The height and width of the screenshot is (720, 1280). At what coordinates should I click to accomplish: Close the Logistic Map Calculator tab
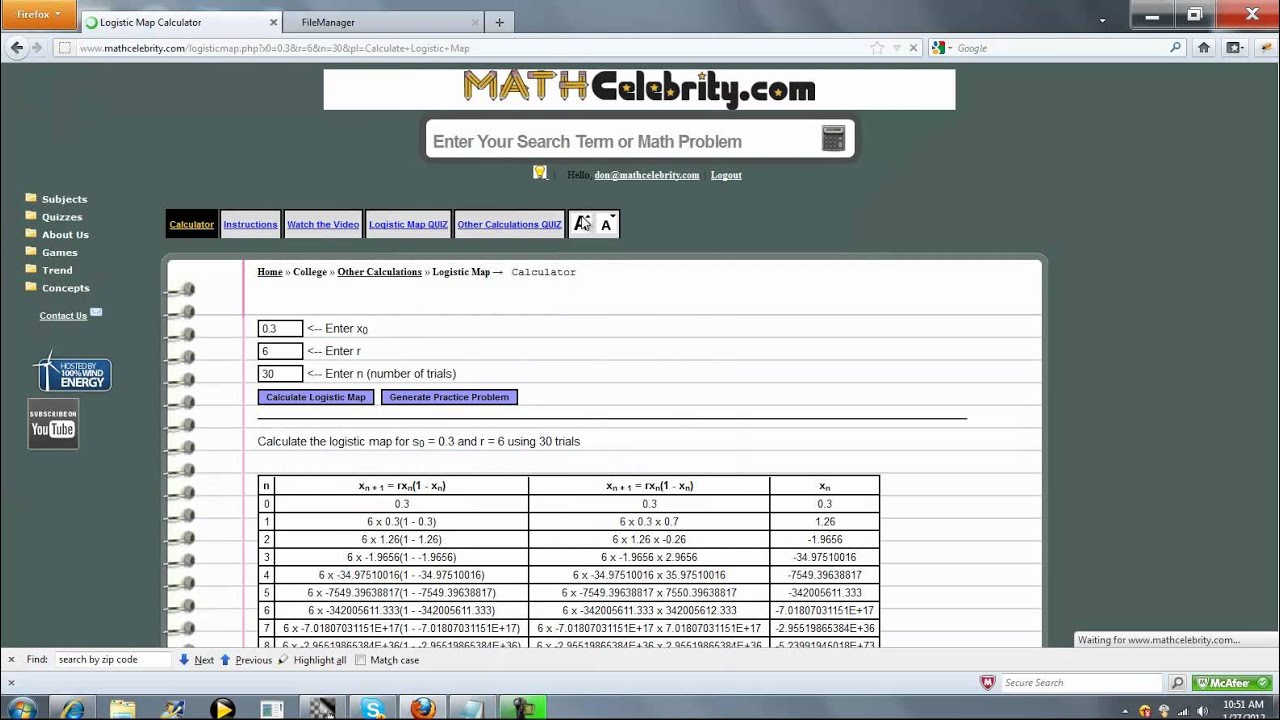click(273, 22)
